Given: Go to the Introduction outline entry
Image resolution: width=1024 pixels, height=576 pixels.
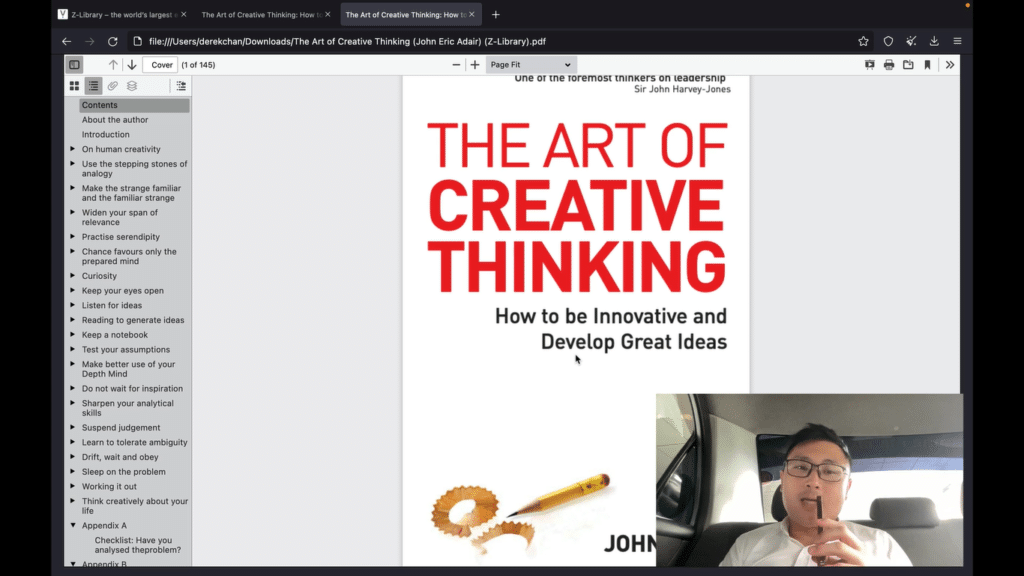Looking at the screenshot, I should [106, 135].
